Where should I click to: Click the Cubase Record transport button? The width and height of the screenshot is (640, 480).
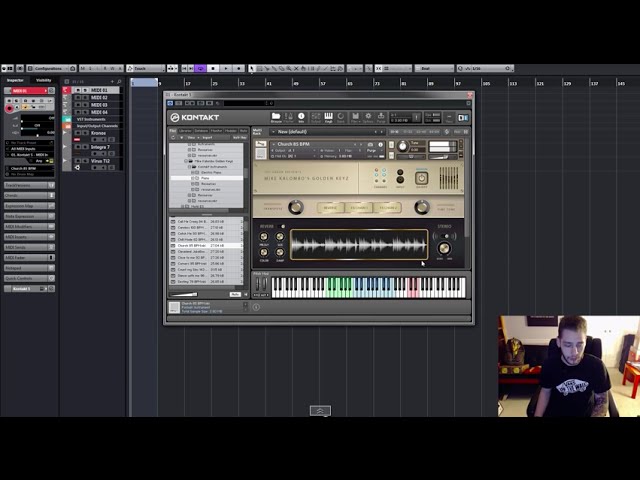(x=239, y=69)
